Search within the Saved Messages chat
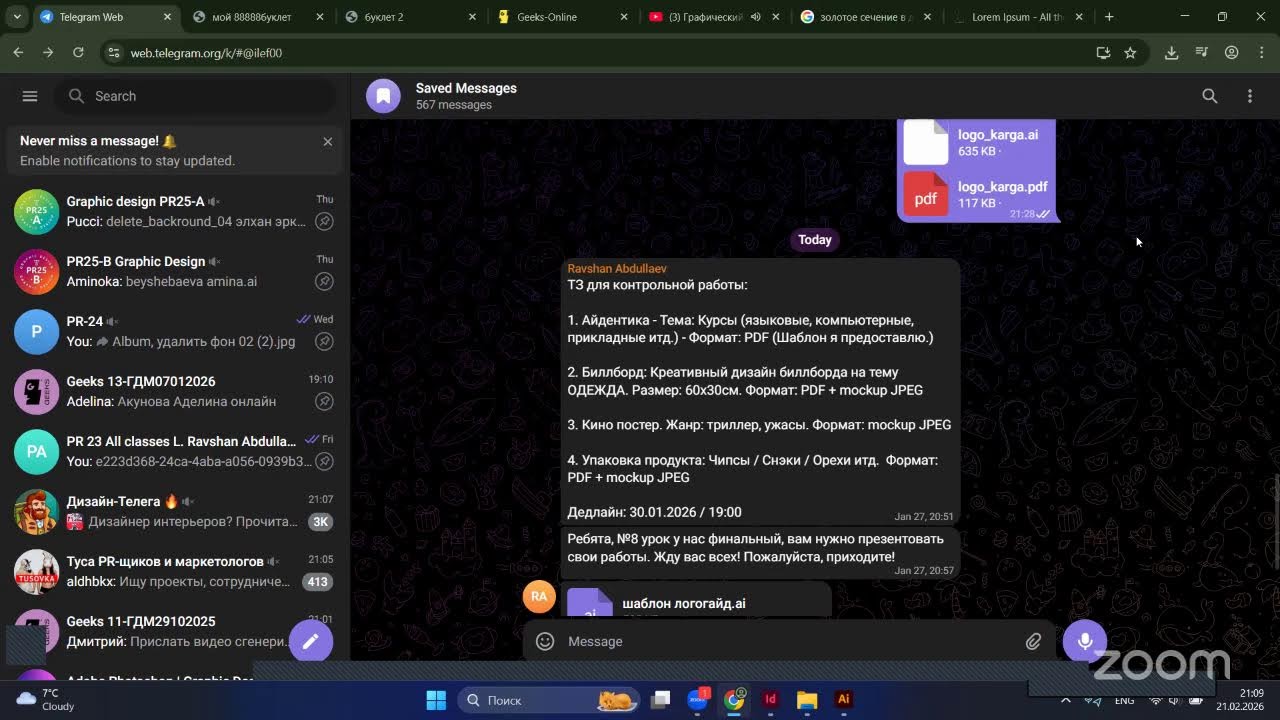Image resolution: width=1280 pixels, height=720 pixels. pos(1210,96)
